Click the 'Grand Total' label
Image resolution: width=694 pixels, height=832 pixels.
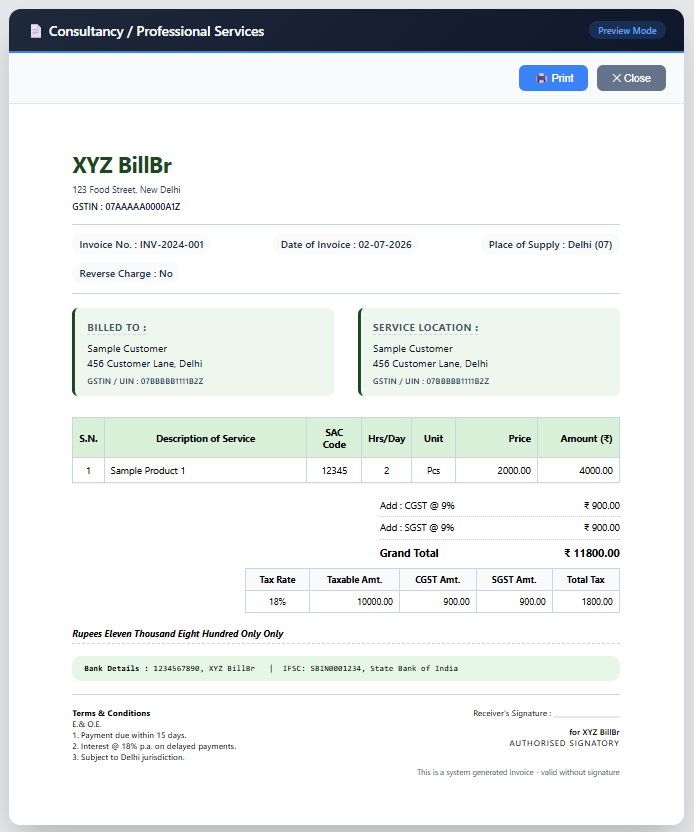point(409,553)
